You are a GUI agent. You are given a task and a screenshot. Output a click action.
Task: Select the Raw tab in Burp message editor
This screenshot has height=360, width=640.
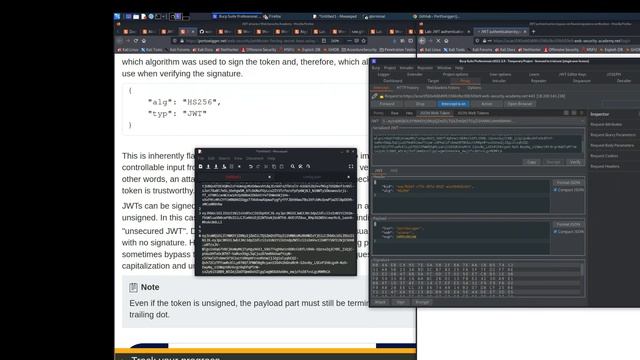coord(394,113)
